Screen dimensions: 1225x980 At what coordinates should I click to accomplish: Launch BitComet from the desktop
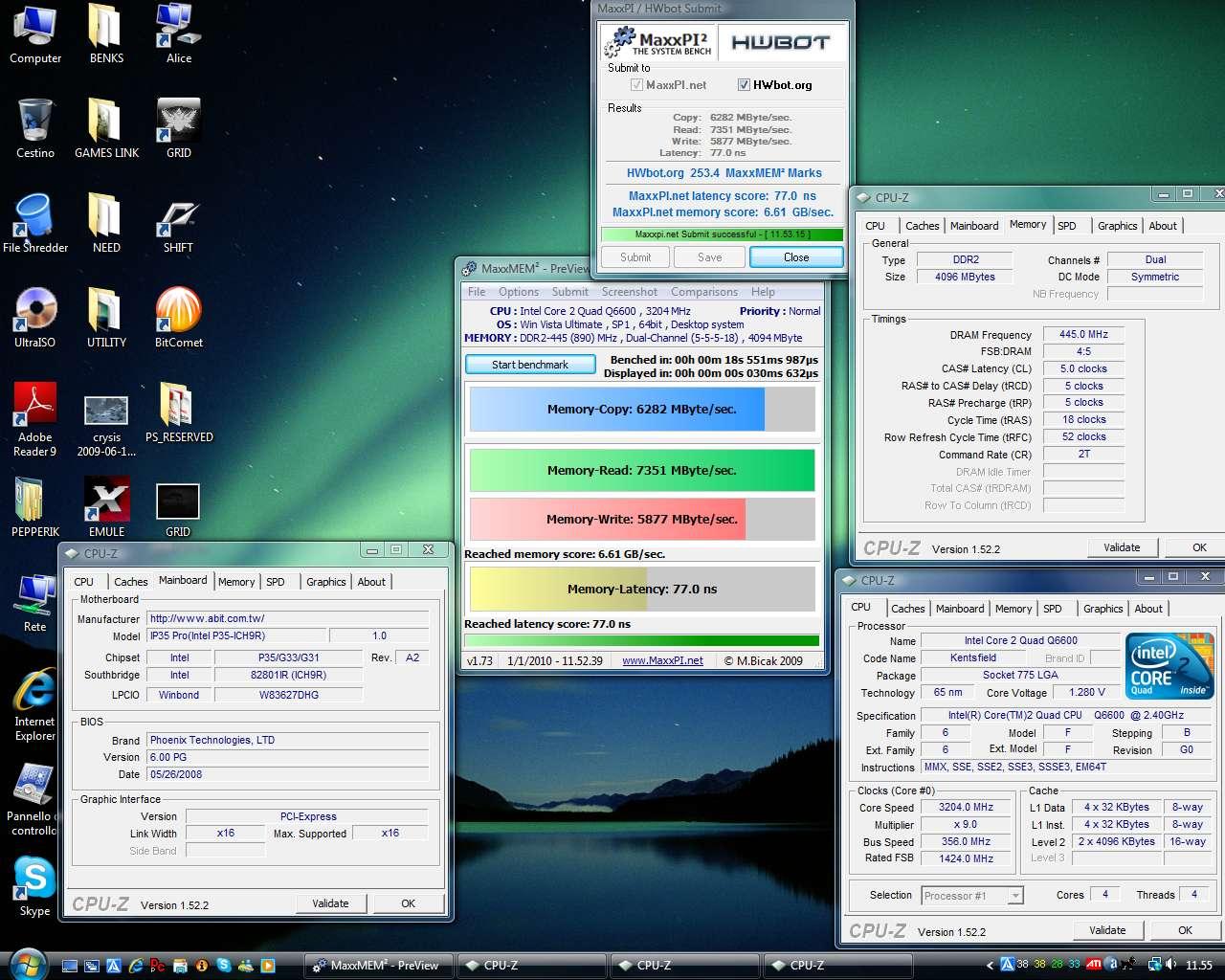click(178, 318)
